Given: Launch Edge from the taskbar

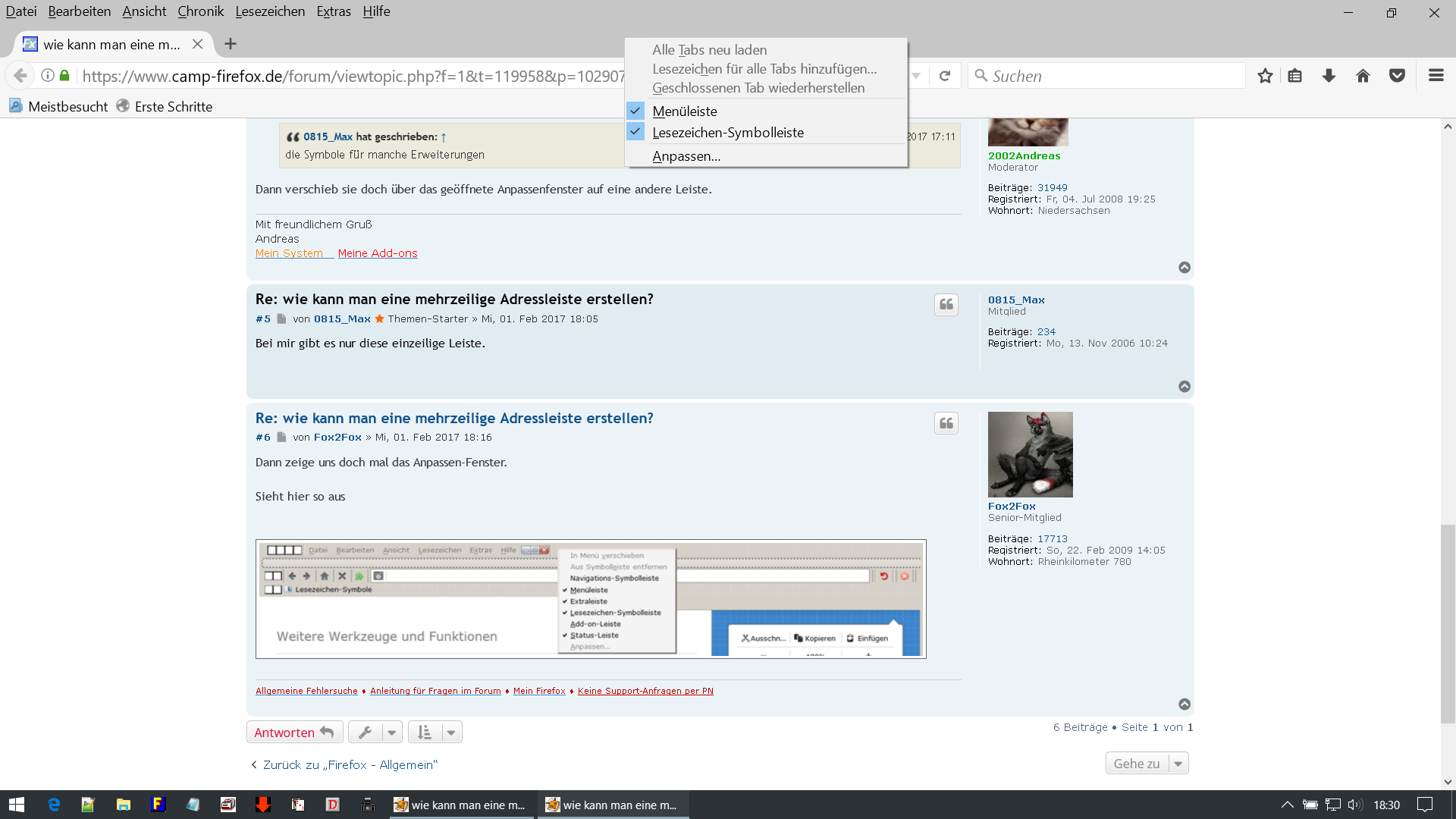Looking at the screenshot, I should pos(53,805).
